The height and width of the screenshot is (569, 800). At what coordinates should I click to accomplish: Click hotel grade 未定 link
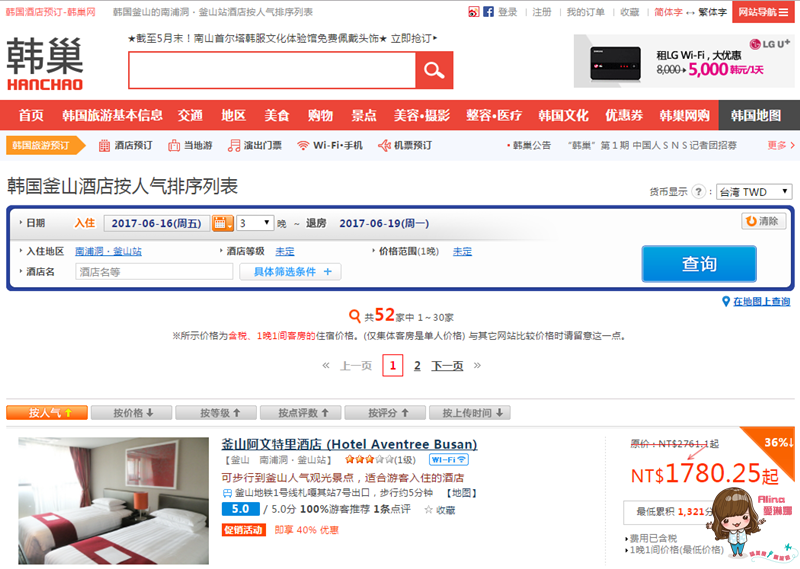coord(285,251)
